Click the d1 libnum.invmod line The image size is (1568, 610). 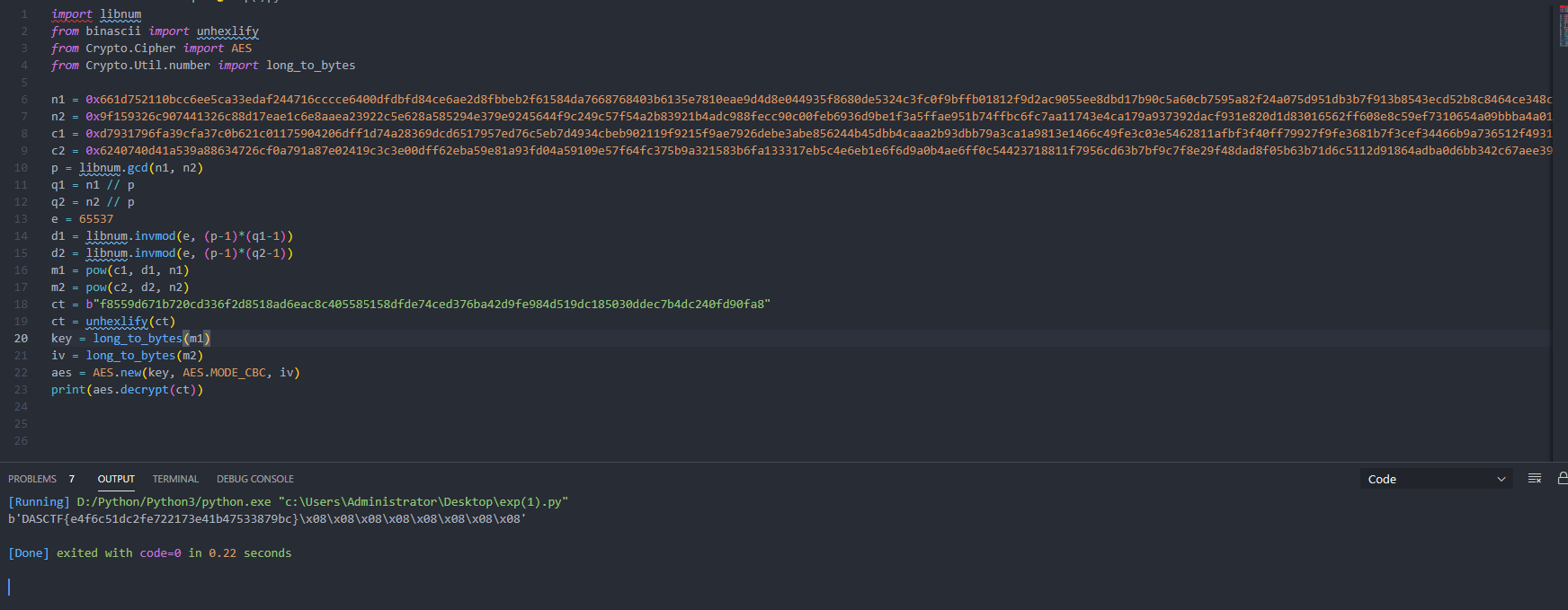click(172, 236)
